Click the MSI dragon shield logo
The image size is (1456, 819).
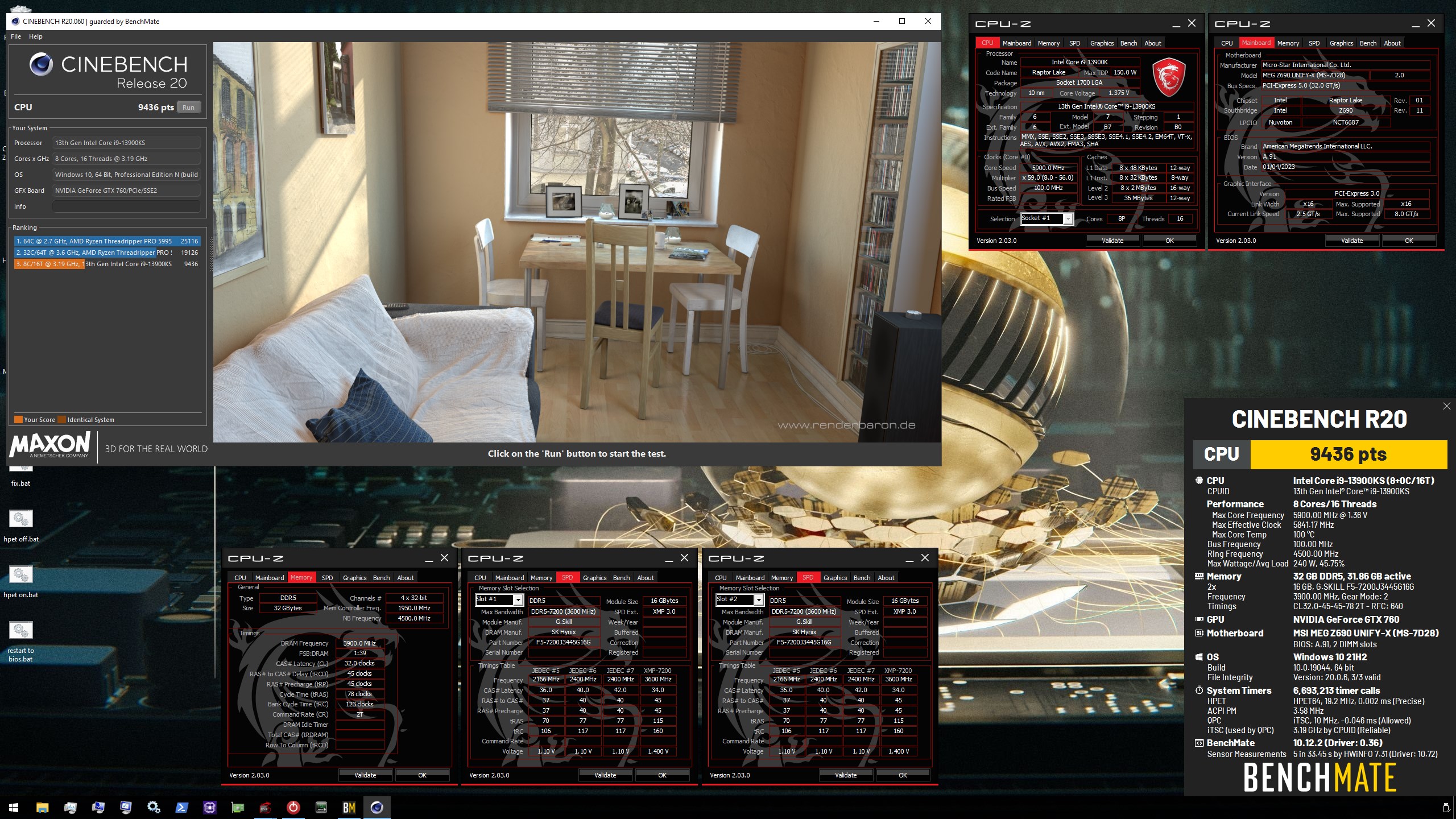point(1168,76)
